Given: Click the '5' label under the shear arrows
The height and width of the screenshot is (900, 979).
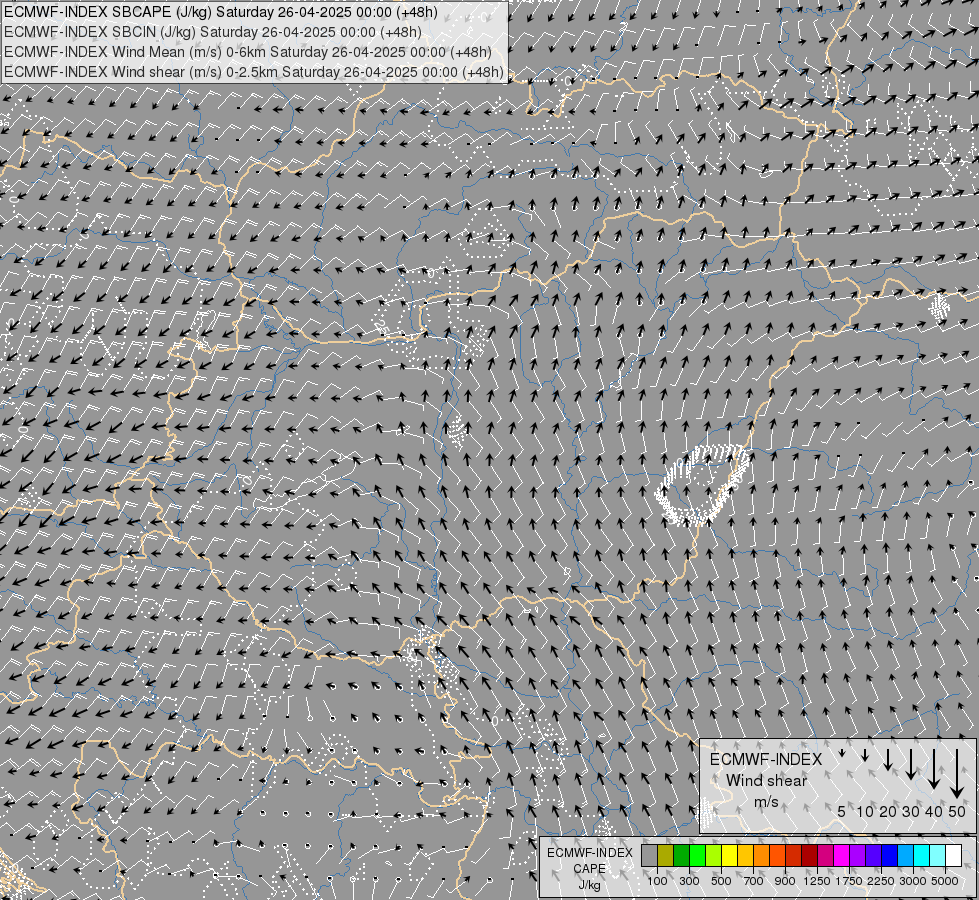Looking at the screenshot, I should 842,811.
